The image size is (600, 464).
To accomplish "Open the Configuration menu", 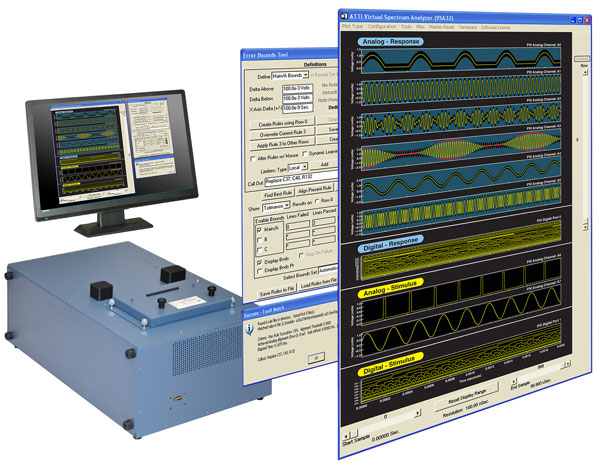I will (x=382, y=26).
